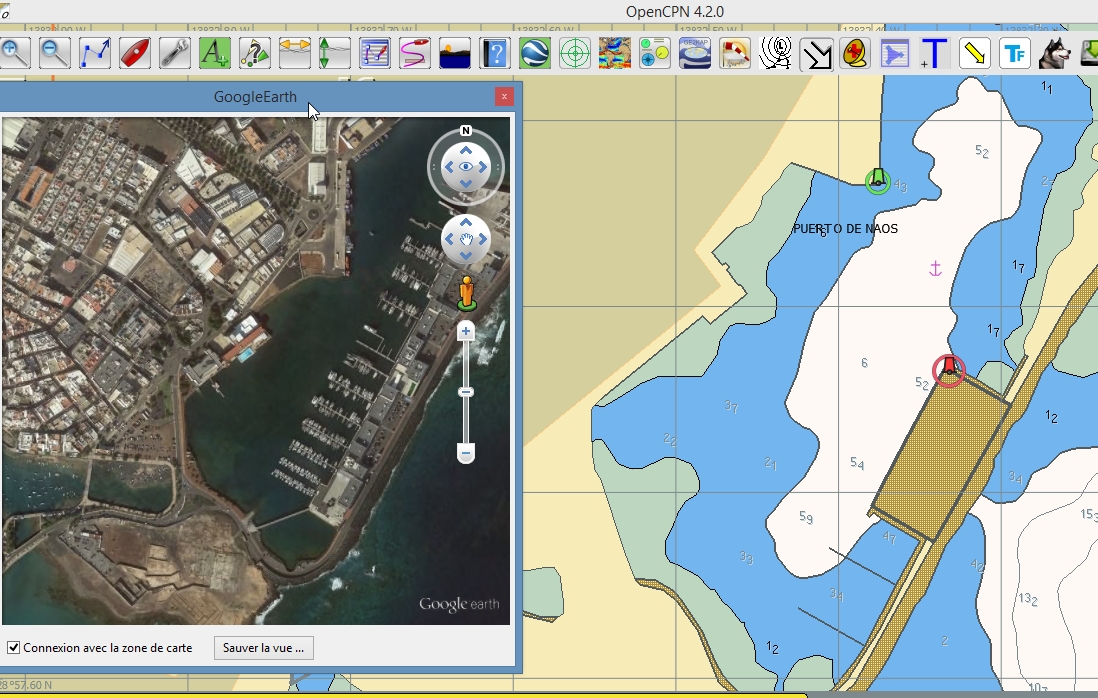Click the North 'N' compass reset

point(466,131)
